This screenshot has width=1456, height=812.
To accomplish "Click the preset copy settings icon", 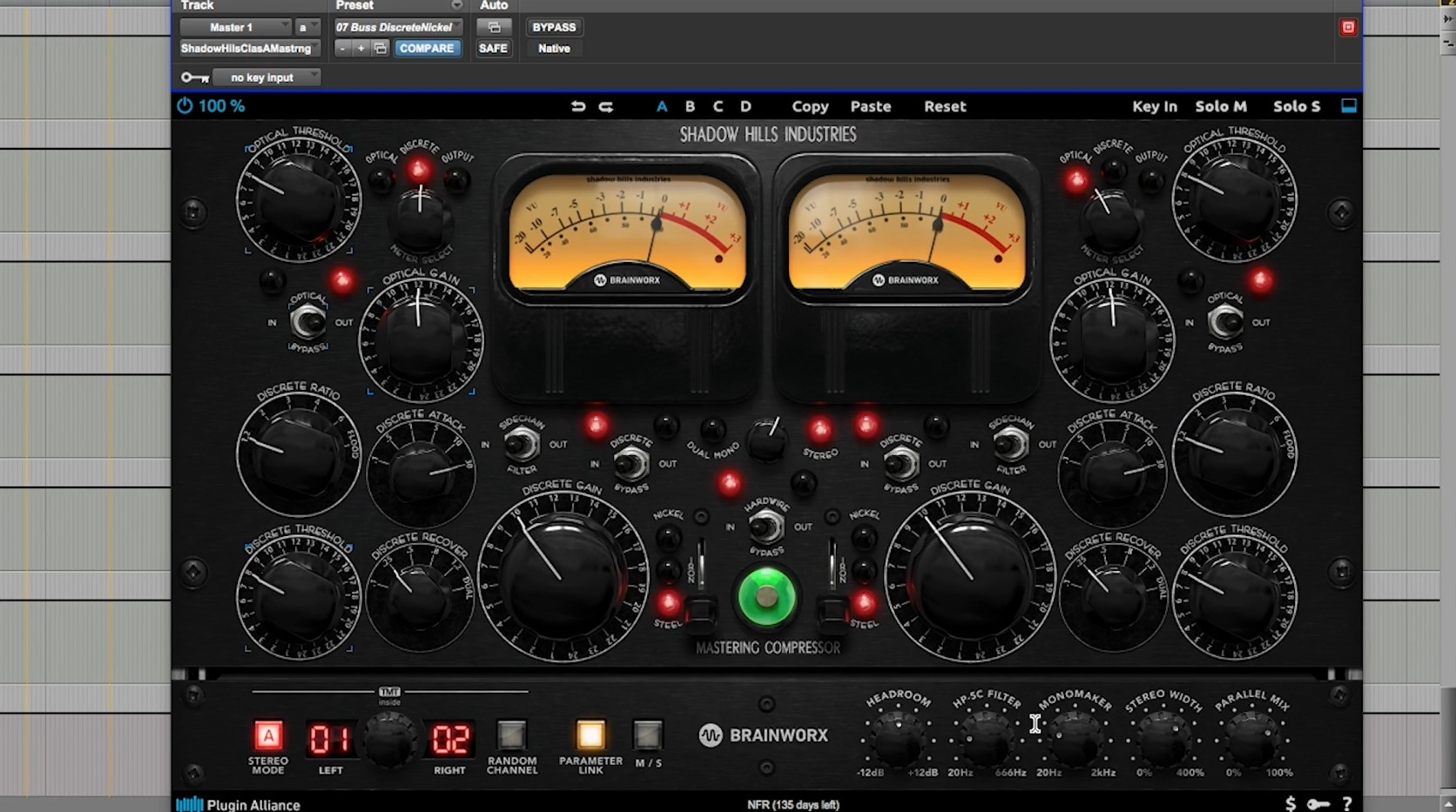I will 381,49.
